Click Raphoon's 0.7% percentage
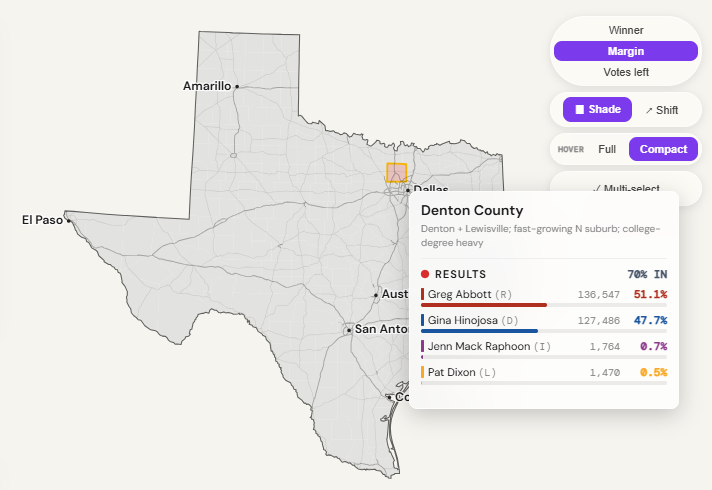The height and width of the screenshot is (490, 712). click(653, 346)
